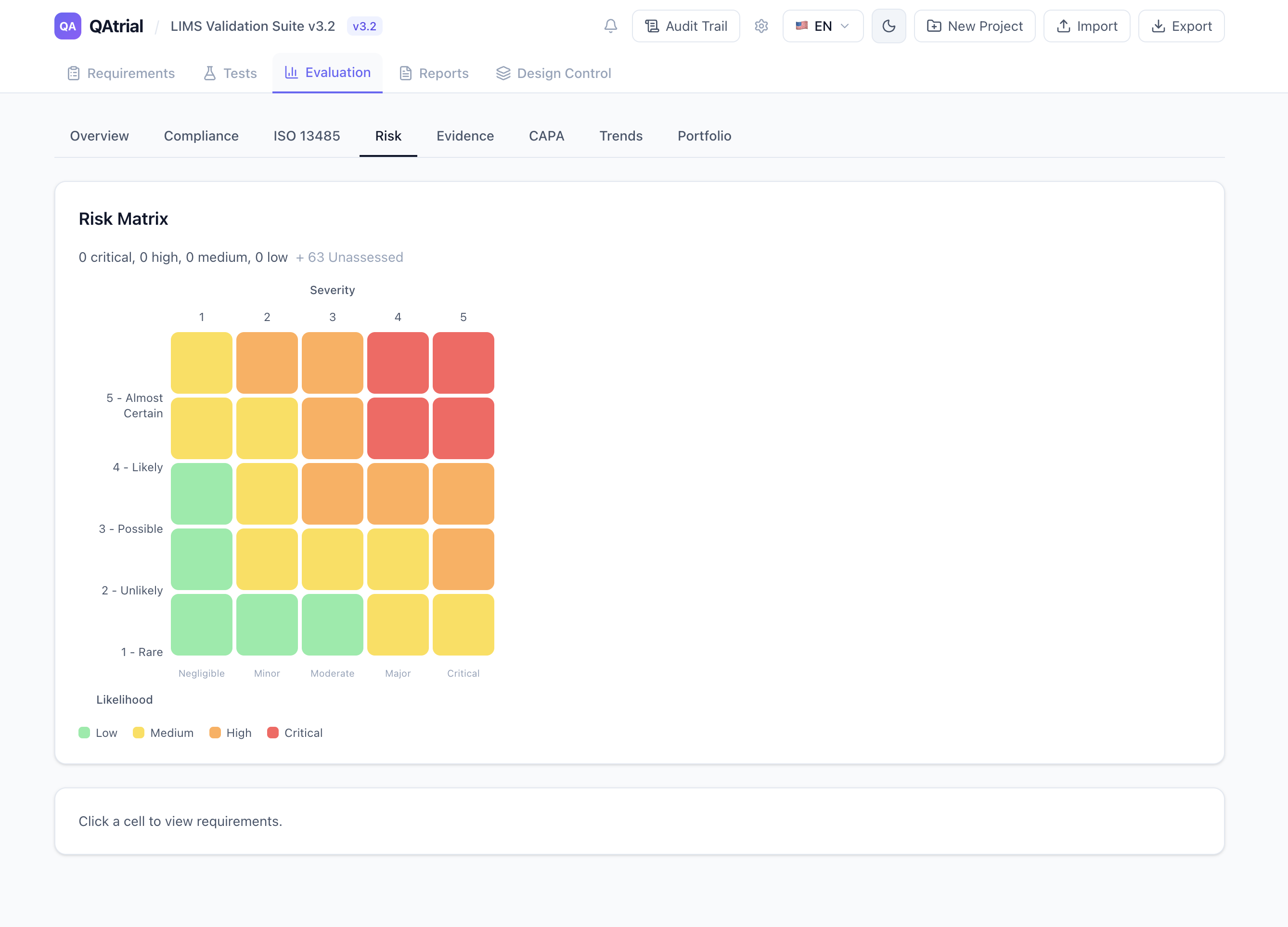Select the Almost Certain, severity 5 cell

(464, 363)
